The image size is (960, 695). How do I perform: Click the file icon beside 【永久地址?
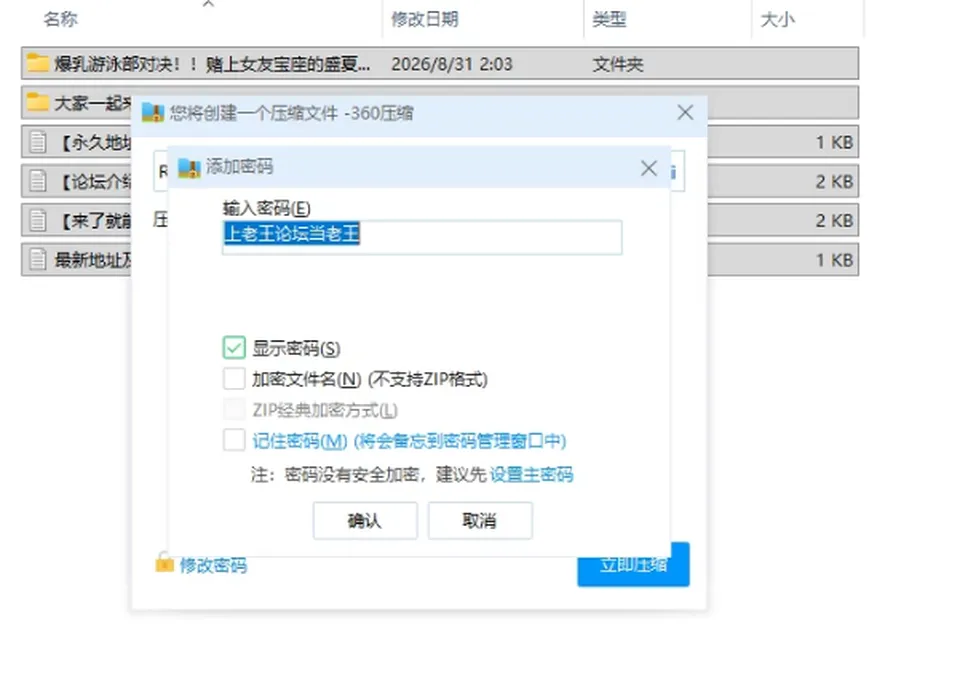click(x=38, y=141)
